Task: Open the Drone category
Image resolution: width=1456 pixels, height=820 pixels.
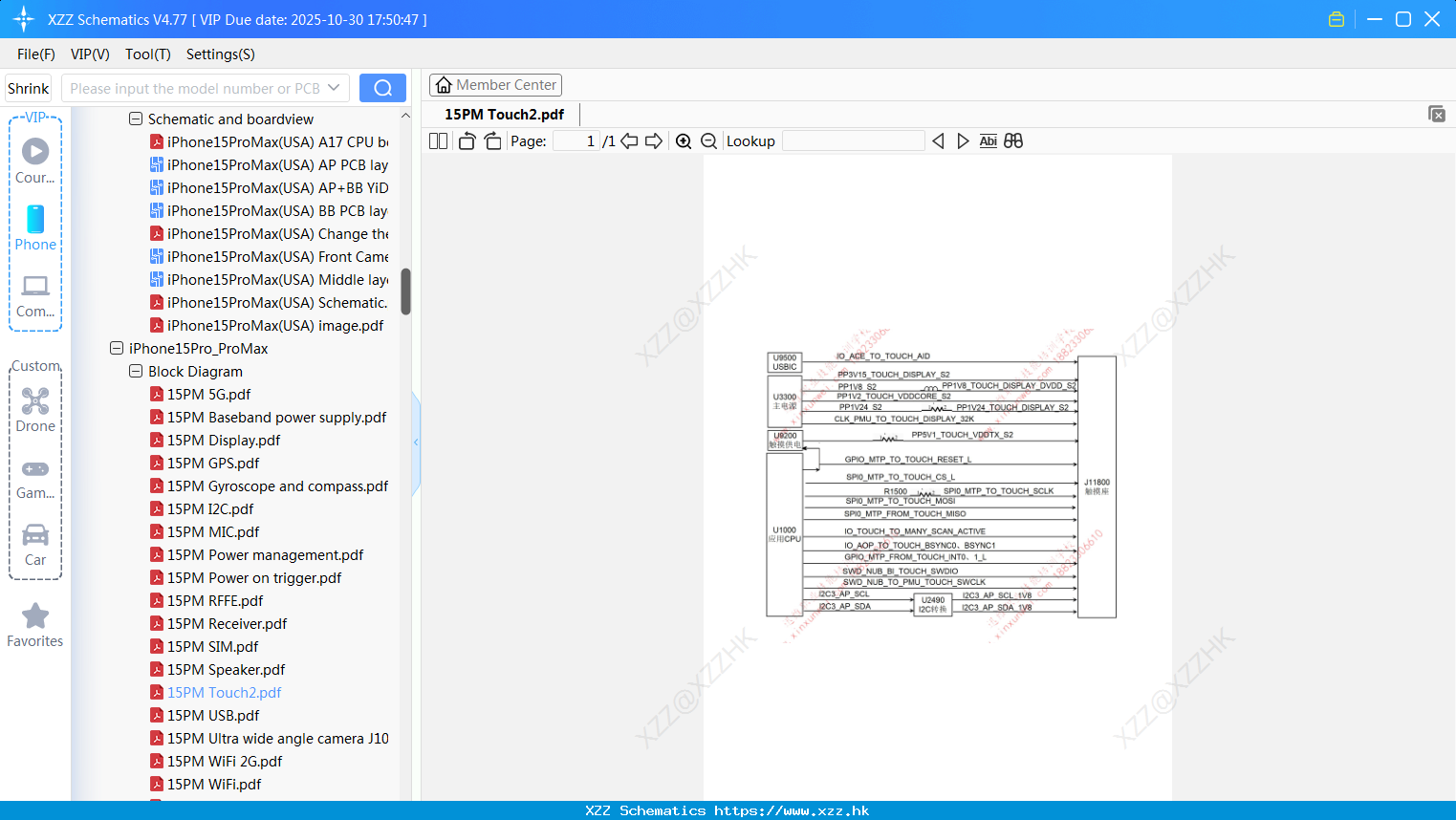Action: tap(35, 410)
